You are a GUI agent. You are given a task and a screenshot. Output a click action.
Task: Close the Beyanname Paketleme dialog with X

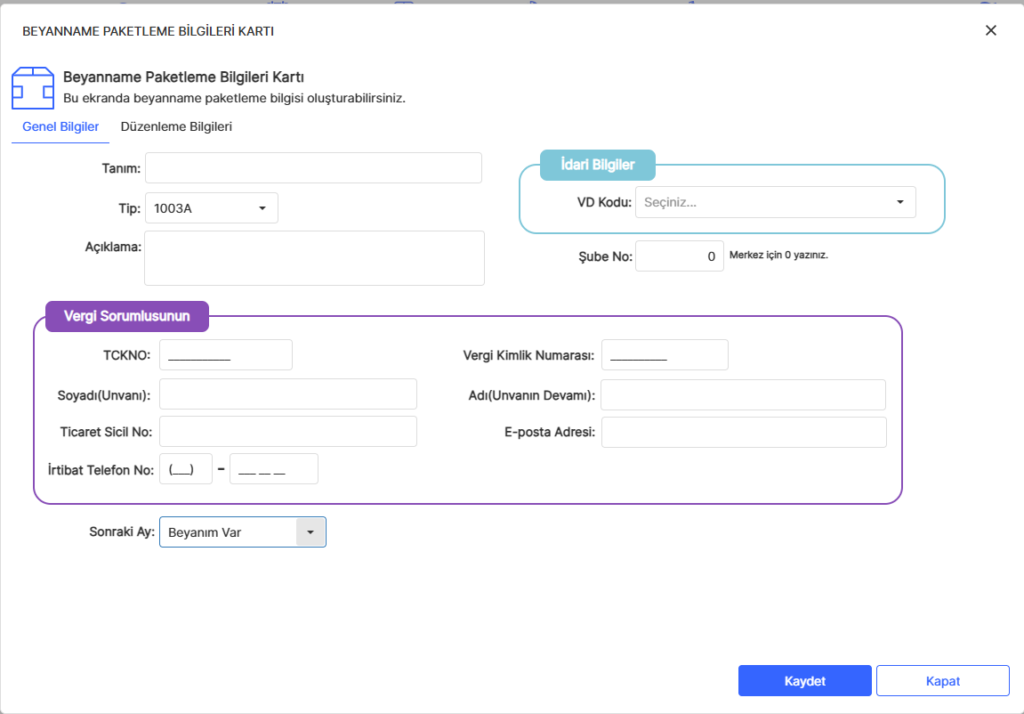pos(991,30)
